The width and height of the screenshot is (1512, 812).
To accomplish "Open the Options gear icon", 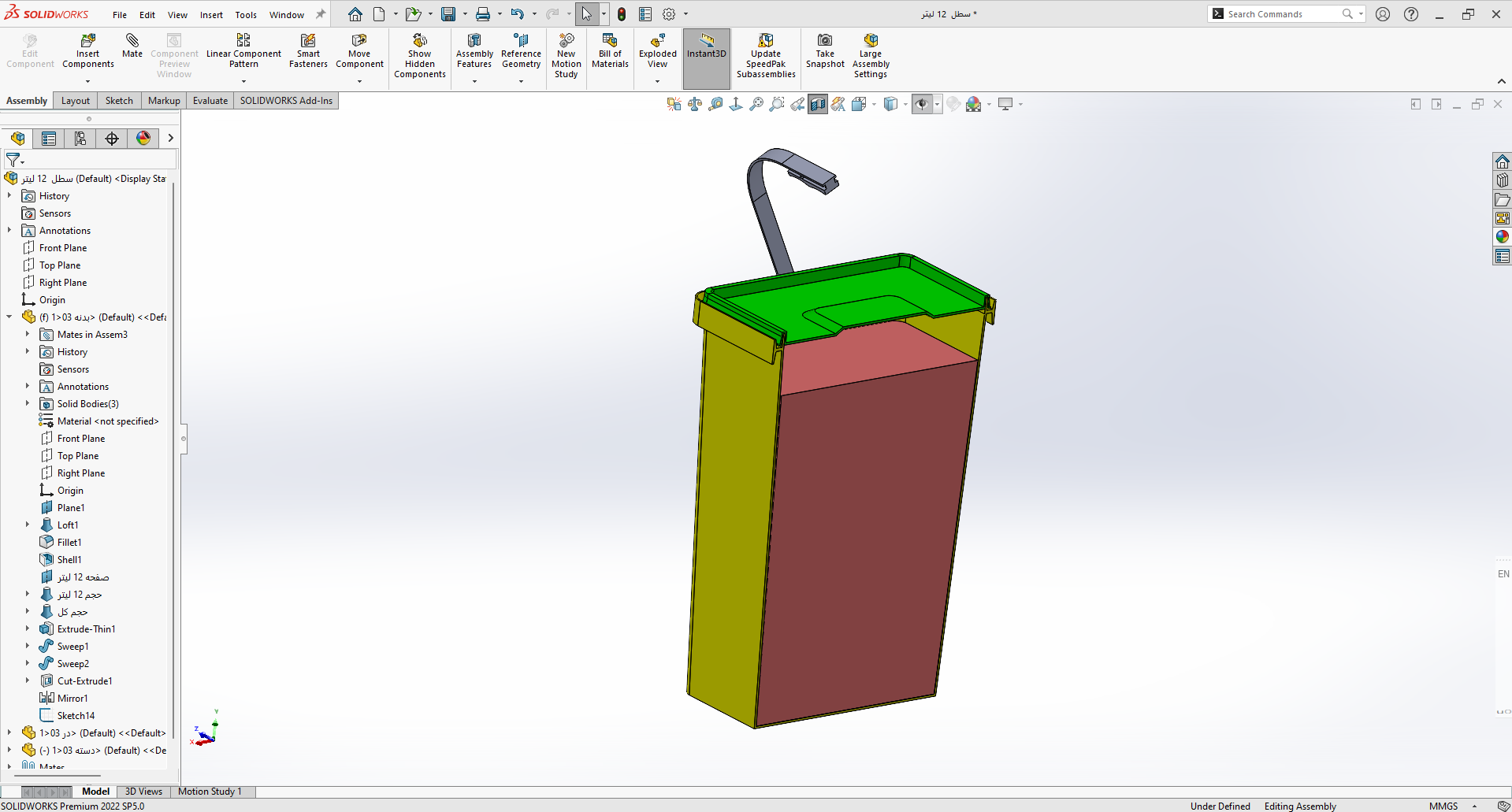I will coord(669,14).
